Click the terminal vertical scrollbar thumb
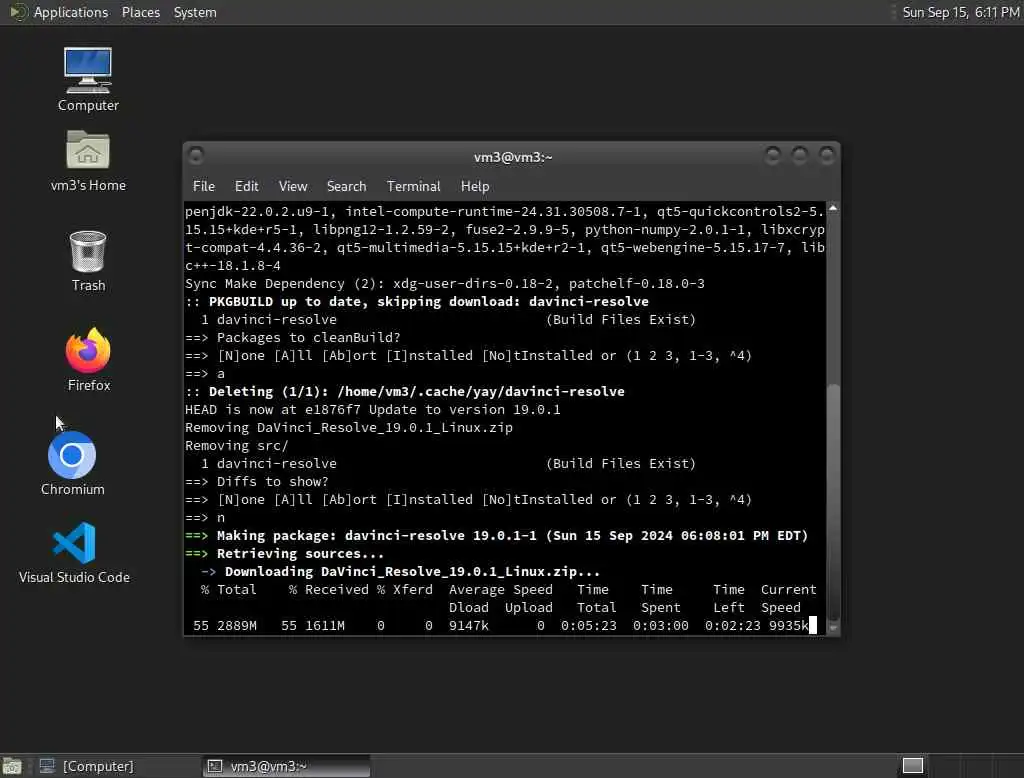Screen dimensions: 1024x778 pyautogui.click(x=833, y=501)
